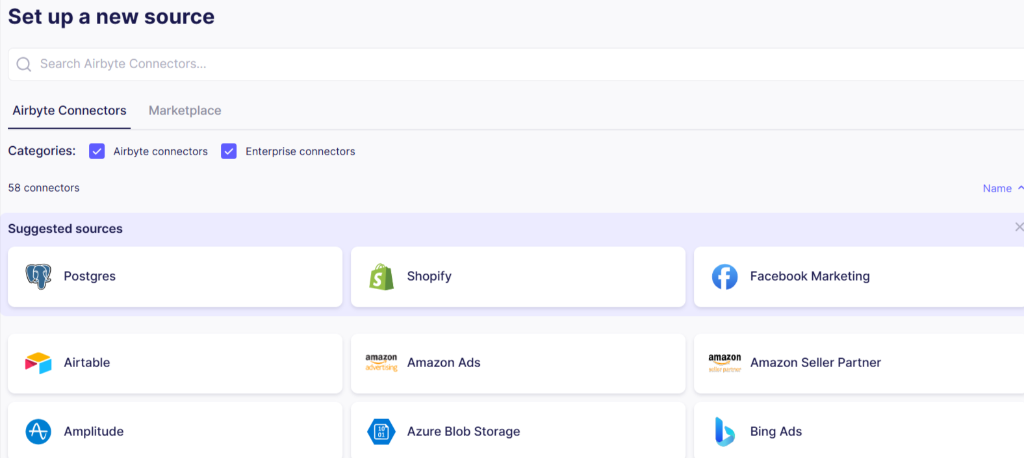
Task: Select the Amplitude connector label
Action: pyautogui.click(x=93, y=432)
